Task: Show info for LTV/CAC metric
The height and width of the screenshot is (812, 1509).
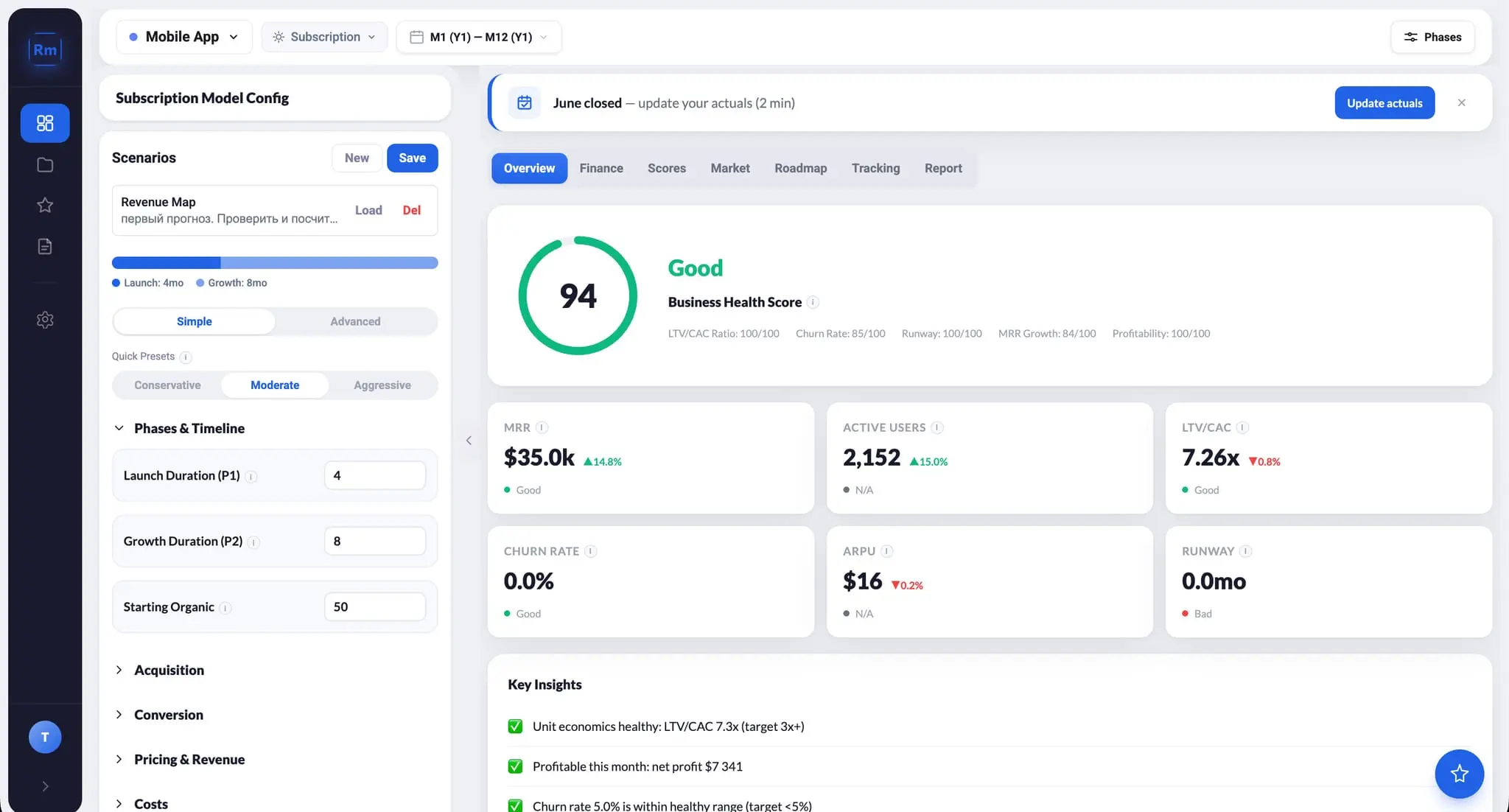Action: (x=1242, y=427)
